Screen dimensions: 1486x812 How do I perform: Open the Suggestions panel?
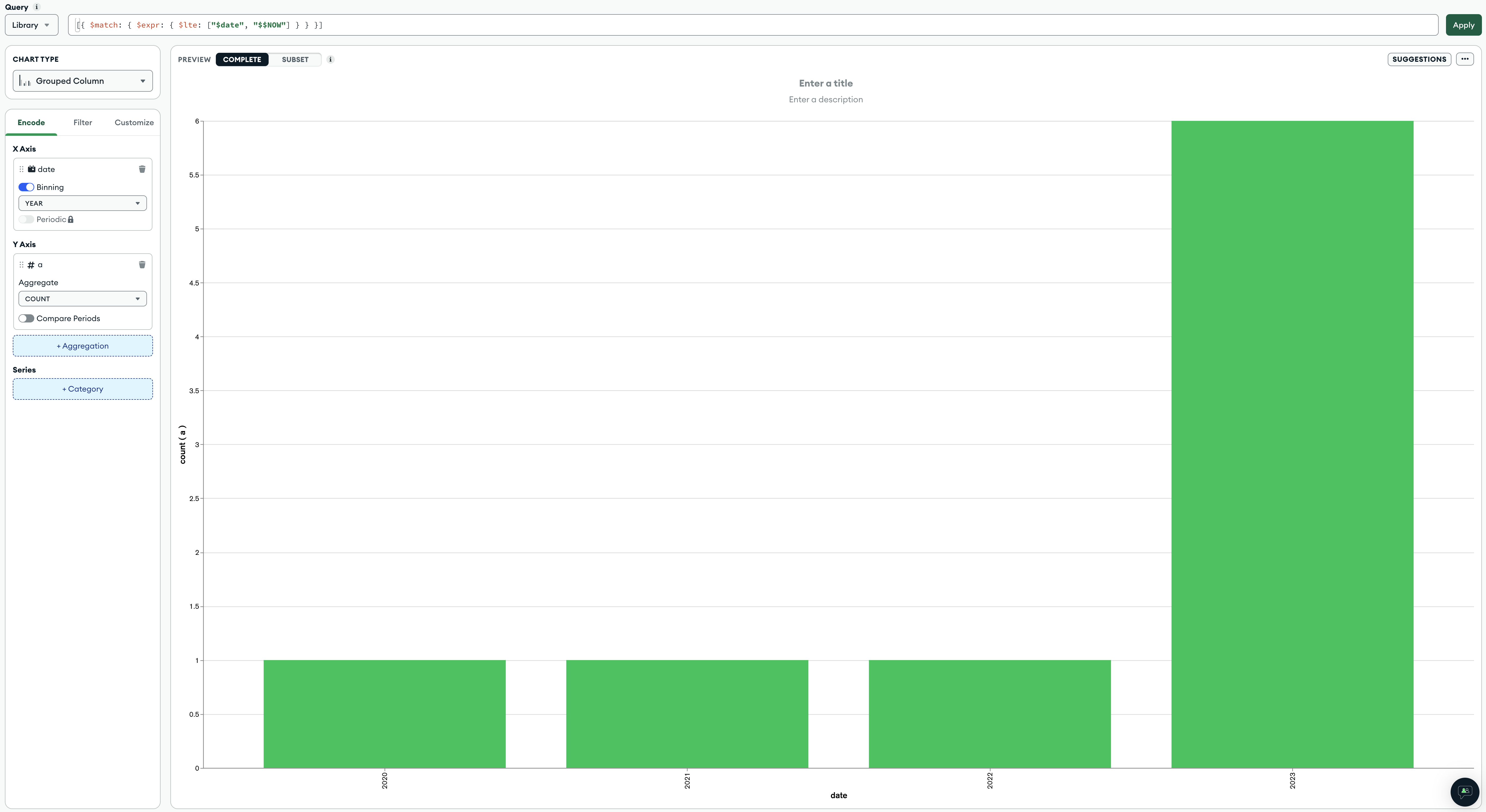[x=1419, y=59]
